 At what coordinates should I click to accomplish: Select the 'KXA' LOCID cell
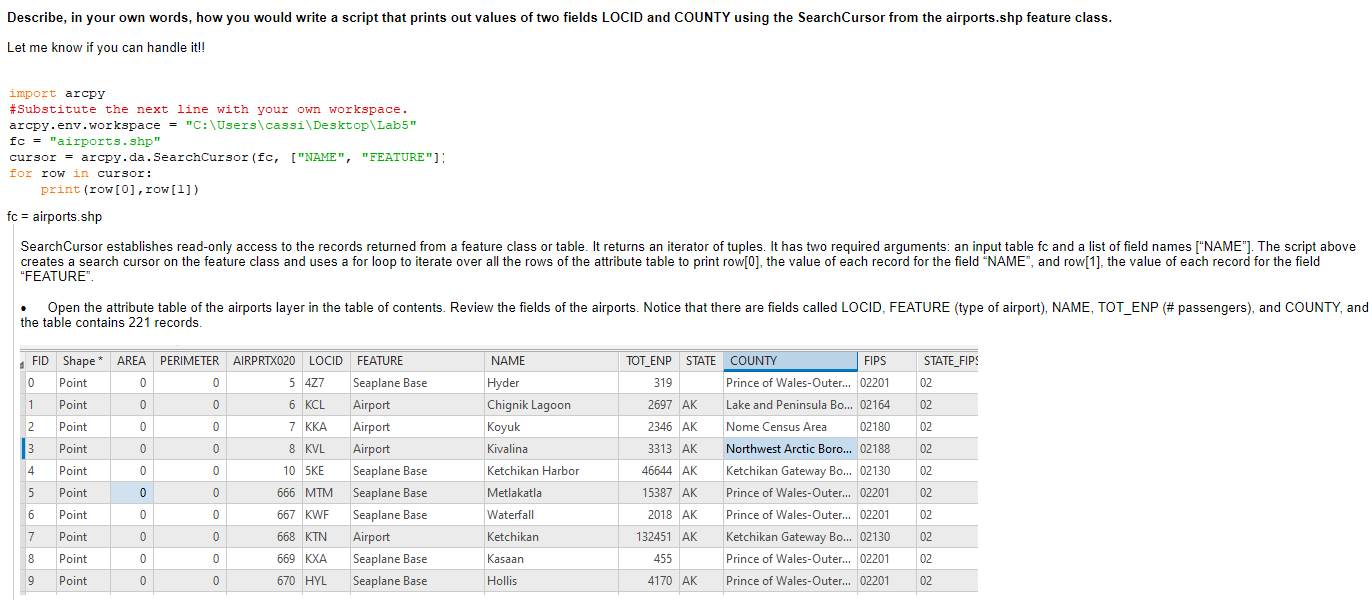tap(326, 559)
